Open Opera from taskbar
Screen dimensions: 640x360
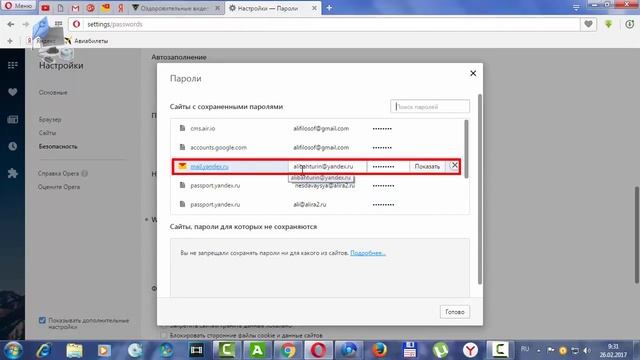point(318,350)
